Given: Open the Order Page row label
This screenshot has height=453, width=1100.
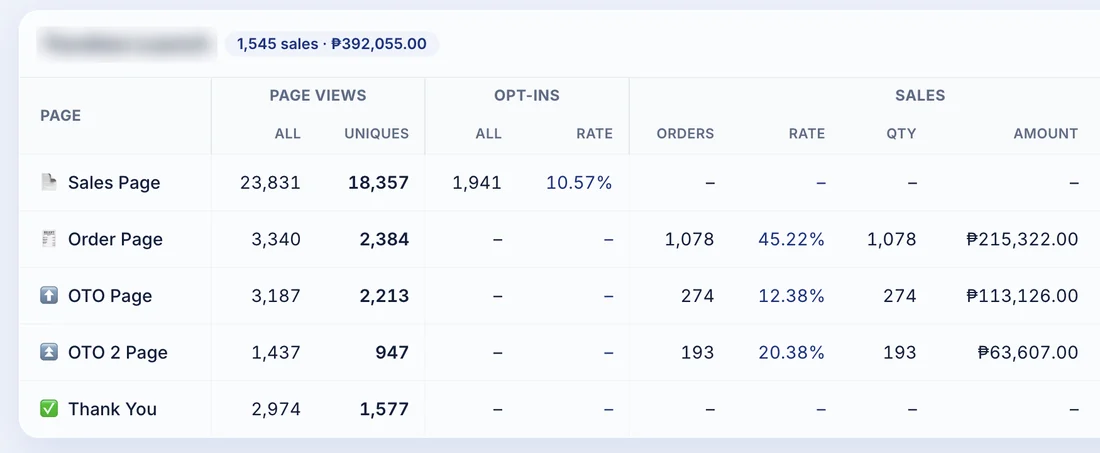Looking at the screenshot, I should pyautogui.click(x=115, y=240).
